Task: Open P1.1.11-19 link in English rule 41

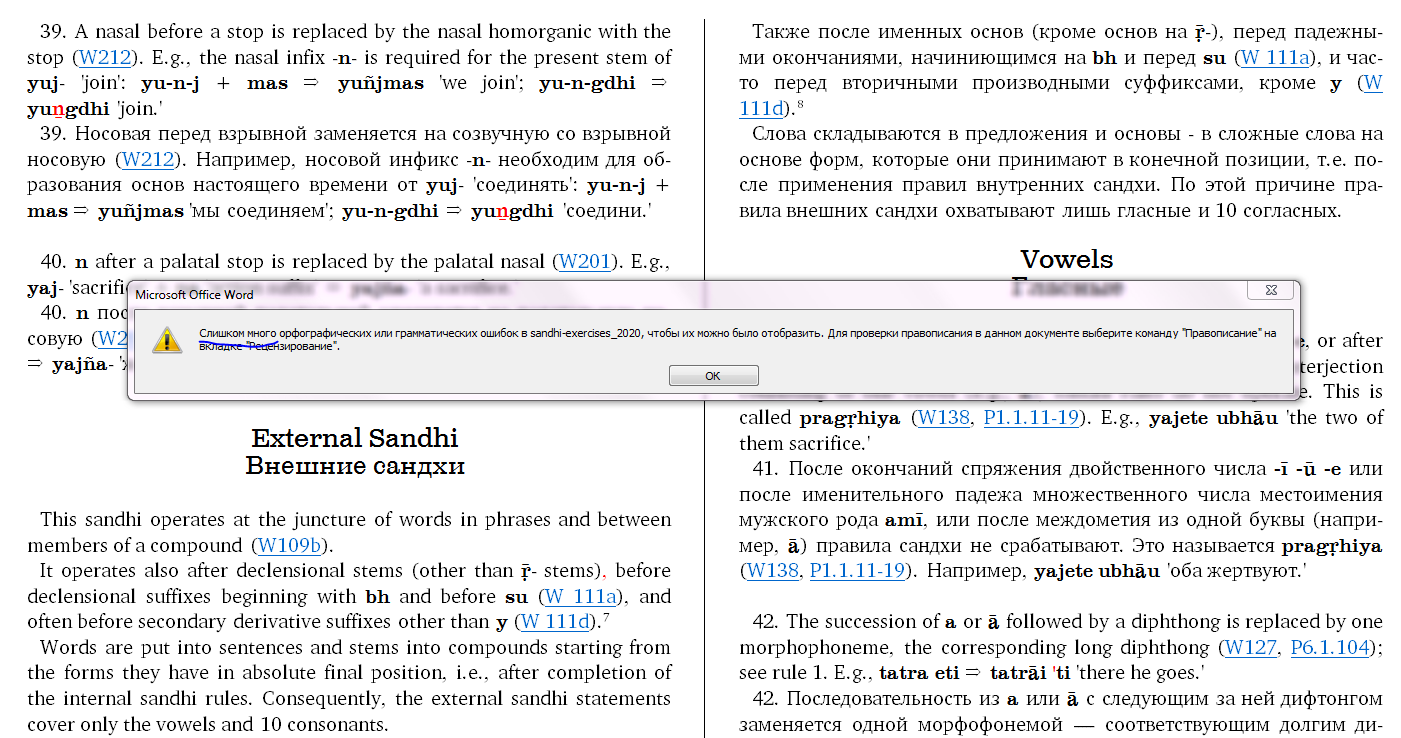Action: coord(1031,418)
